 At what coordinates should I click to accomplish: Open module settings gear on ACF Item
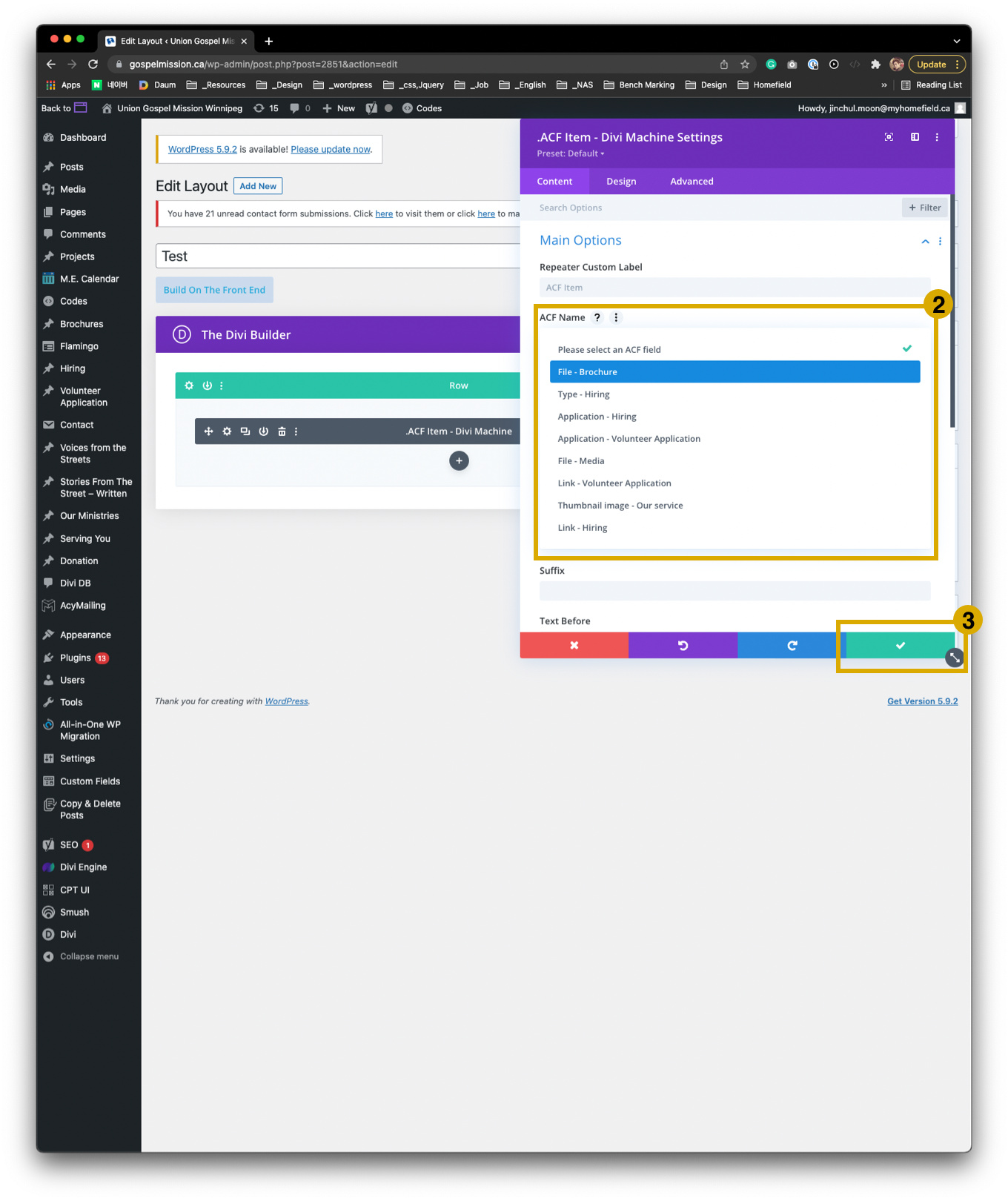coord(227,431)
